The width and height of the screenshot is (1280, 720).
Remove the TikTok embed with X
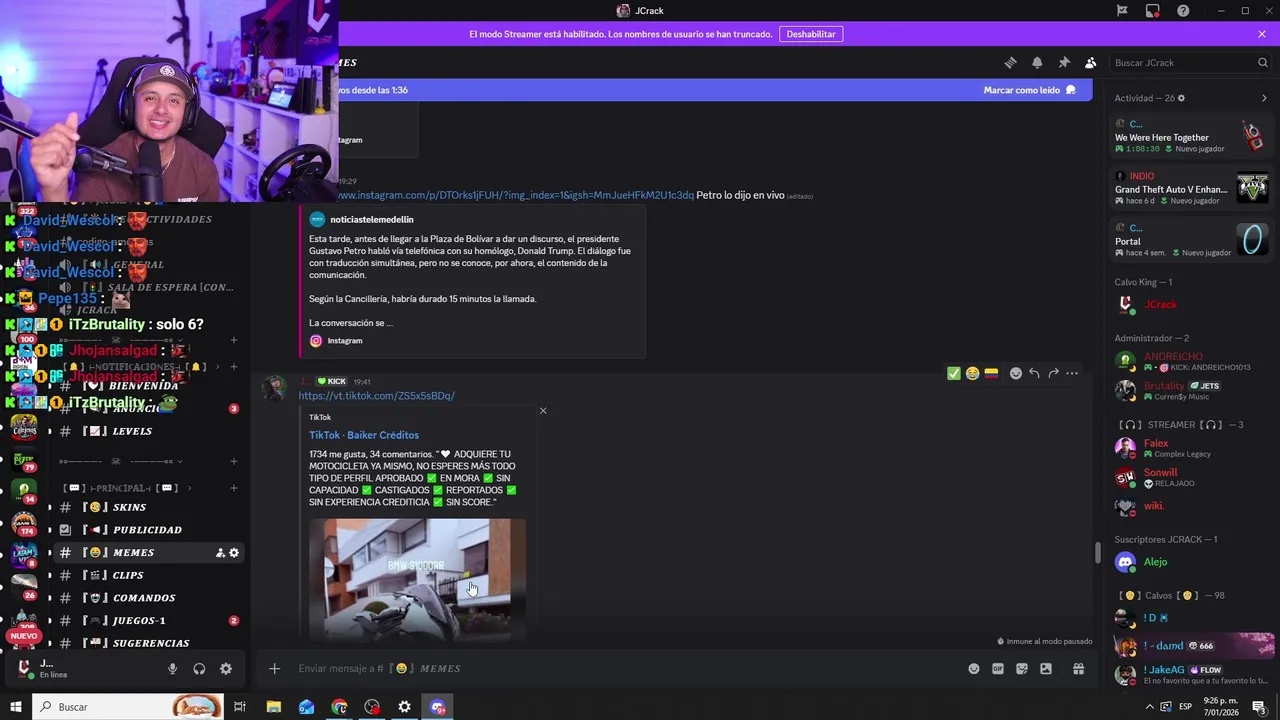(543, 411)
